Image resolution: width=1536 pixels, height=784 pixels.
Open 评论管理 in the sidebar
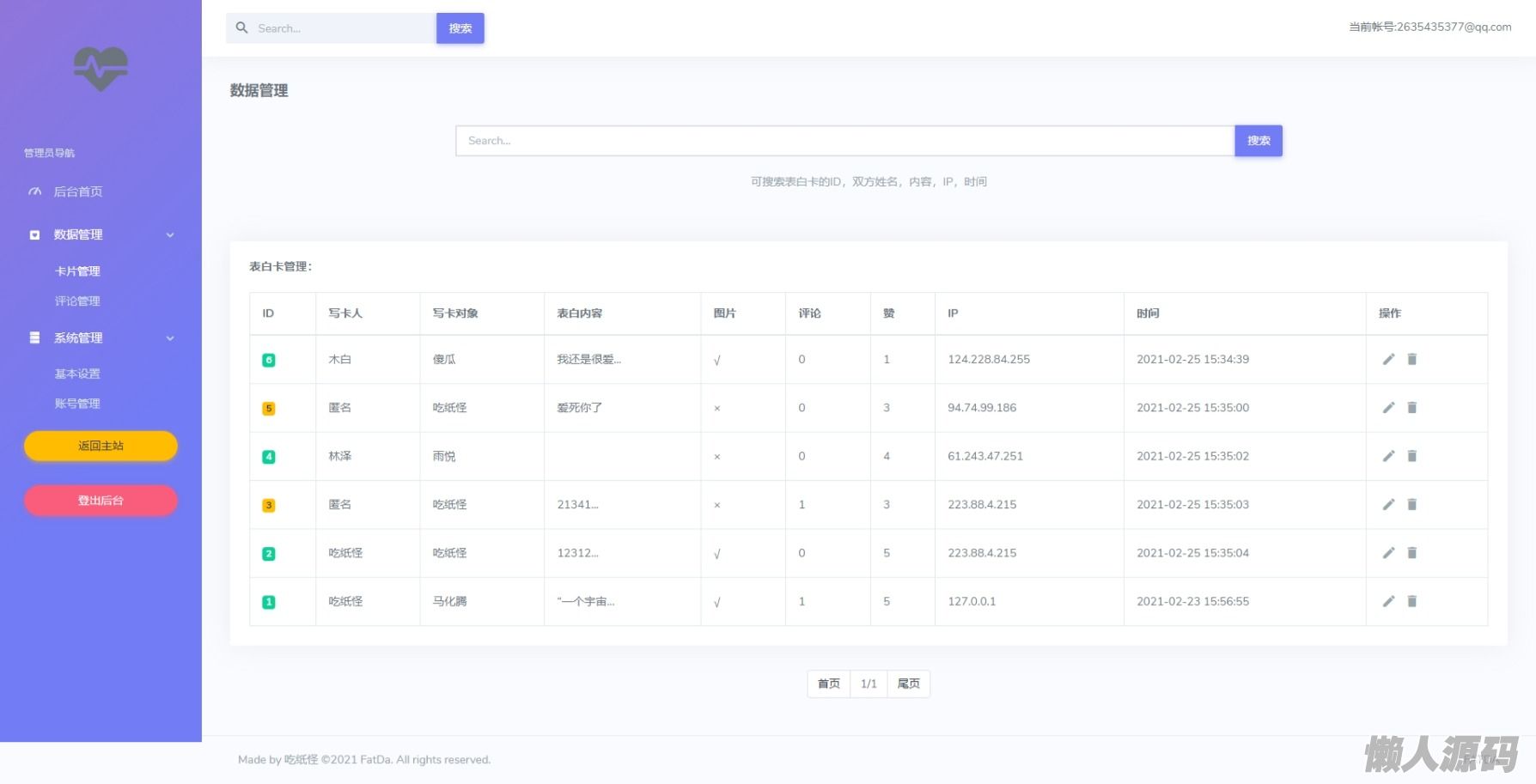pyautogui.click(x=77, y=301)
